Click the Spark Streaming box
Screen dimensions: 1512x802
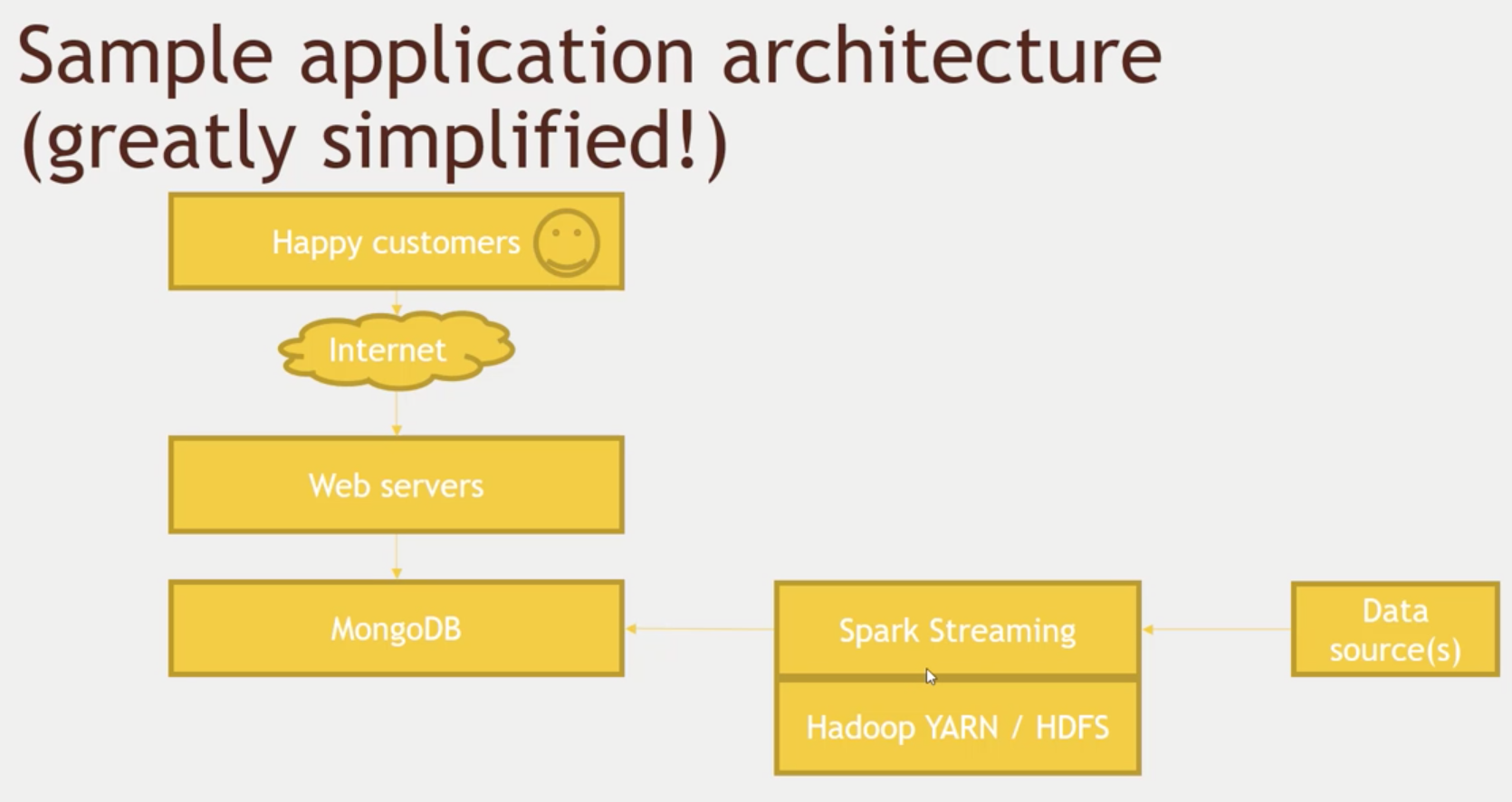957,630
